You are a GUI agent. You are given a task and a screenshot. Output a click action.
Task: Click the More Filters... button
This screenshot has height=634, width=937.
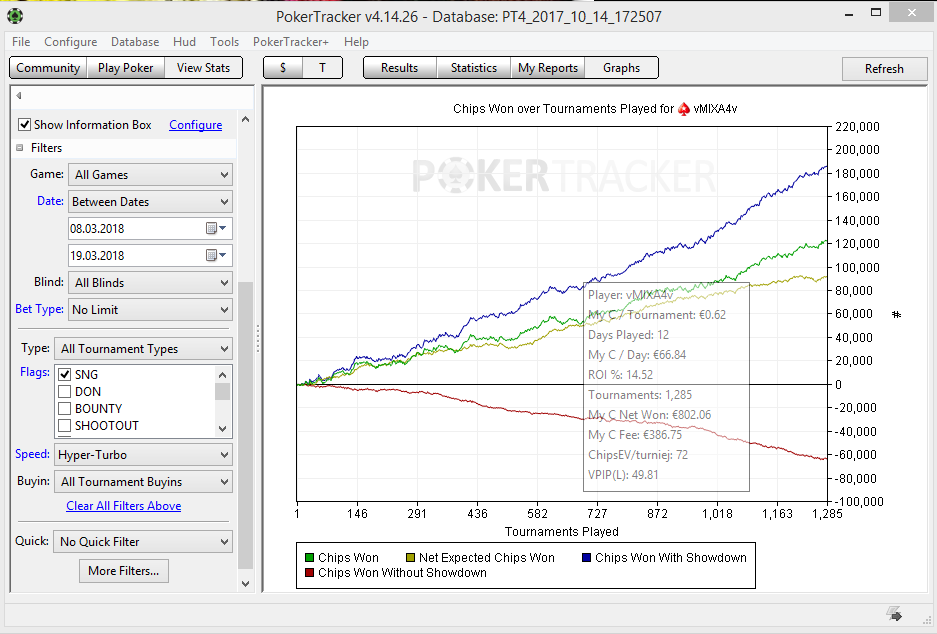(124, 571)
